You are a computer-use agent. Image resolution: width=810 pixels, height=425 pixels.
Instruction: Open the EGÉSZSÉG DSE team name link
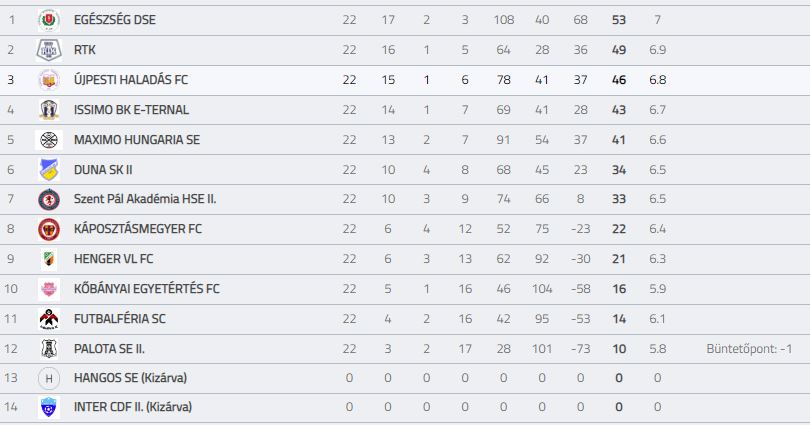115,20
